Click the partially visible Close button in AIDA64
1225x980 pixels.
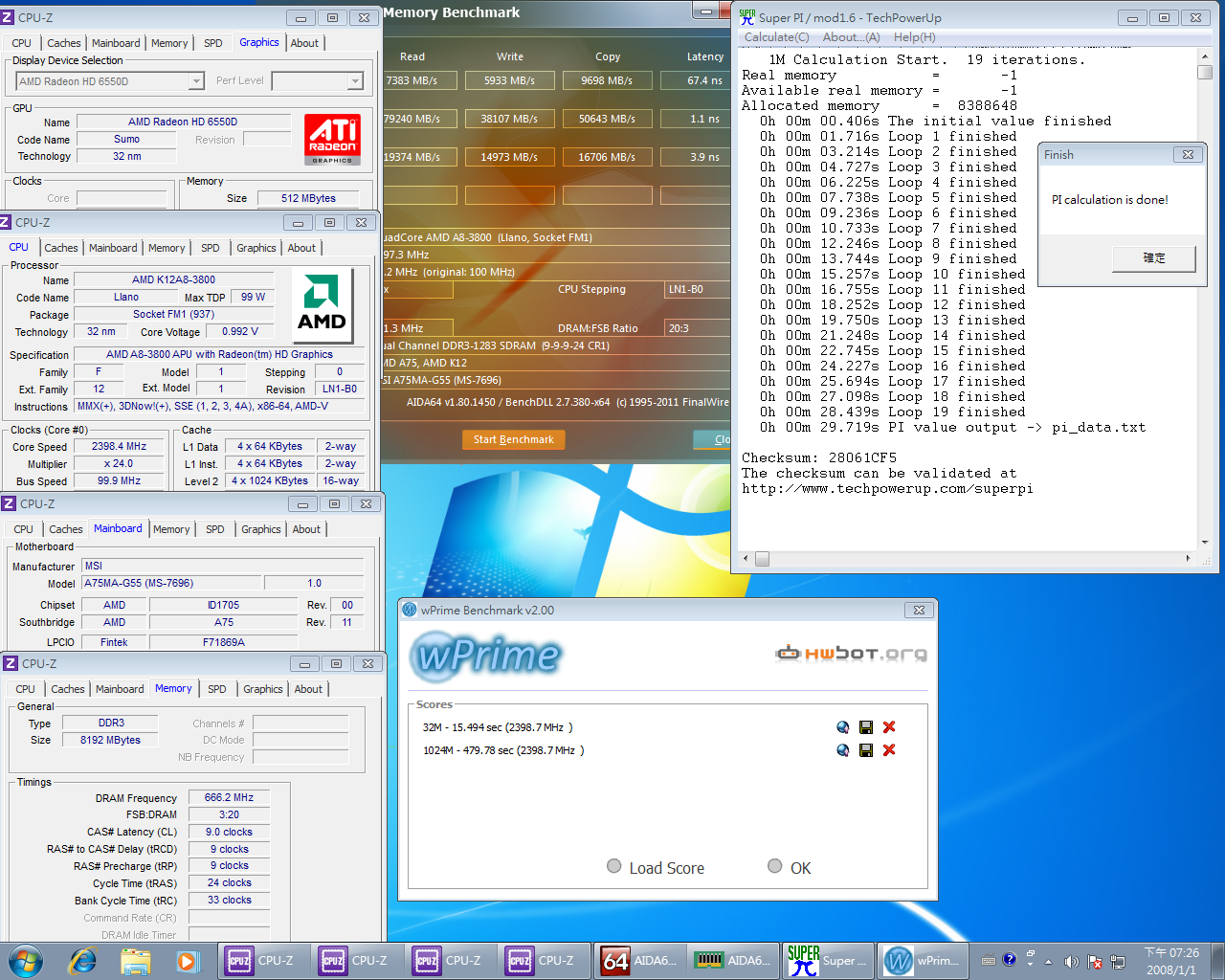tap(714, 439)
